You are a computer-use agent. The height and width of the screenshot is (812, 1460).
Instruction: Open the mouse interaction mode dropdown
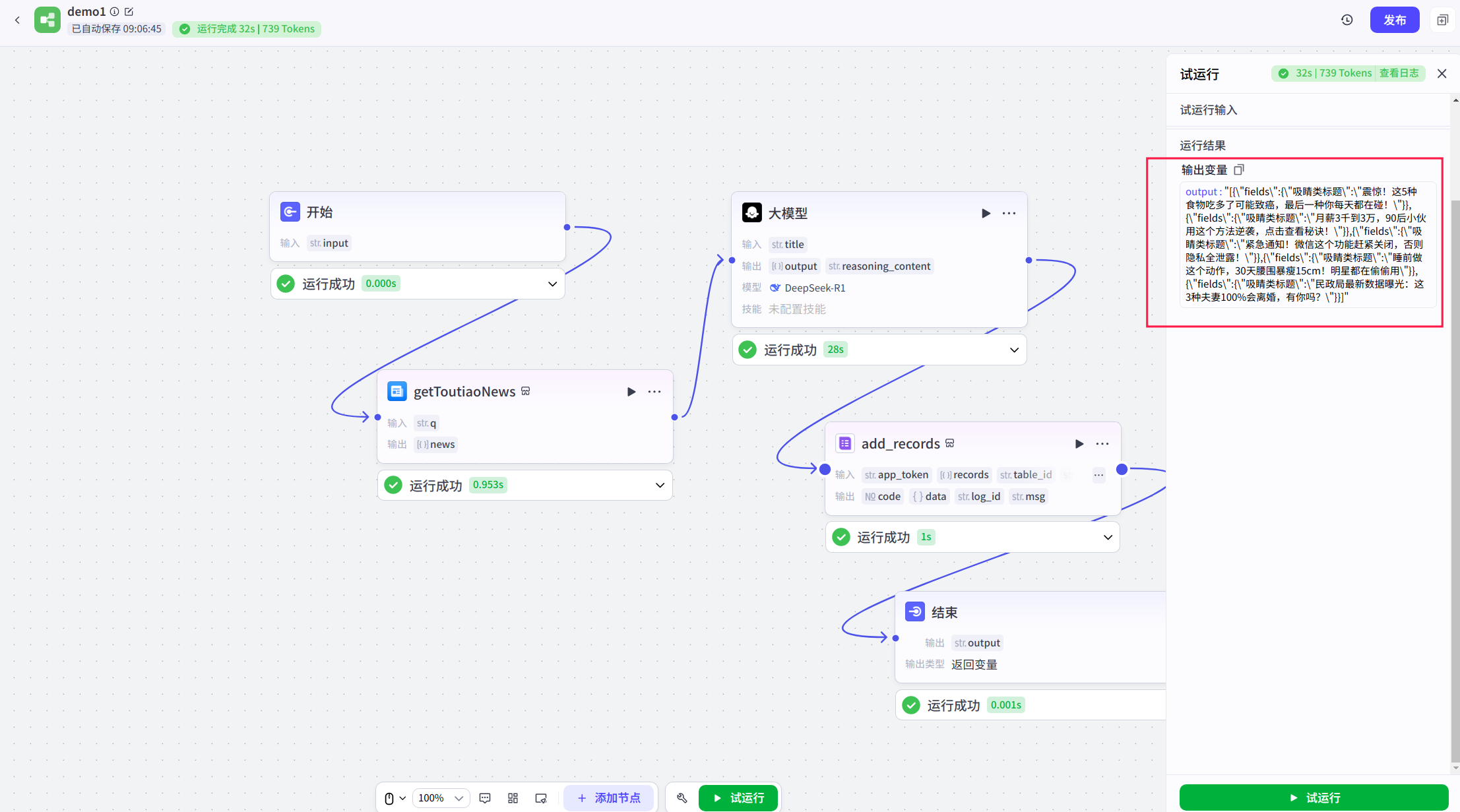coord(395,798)
